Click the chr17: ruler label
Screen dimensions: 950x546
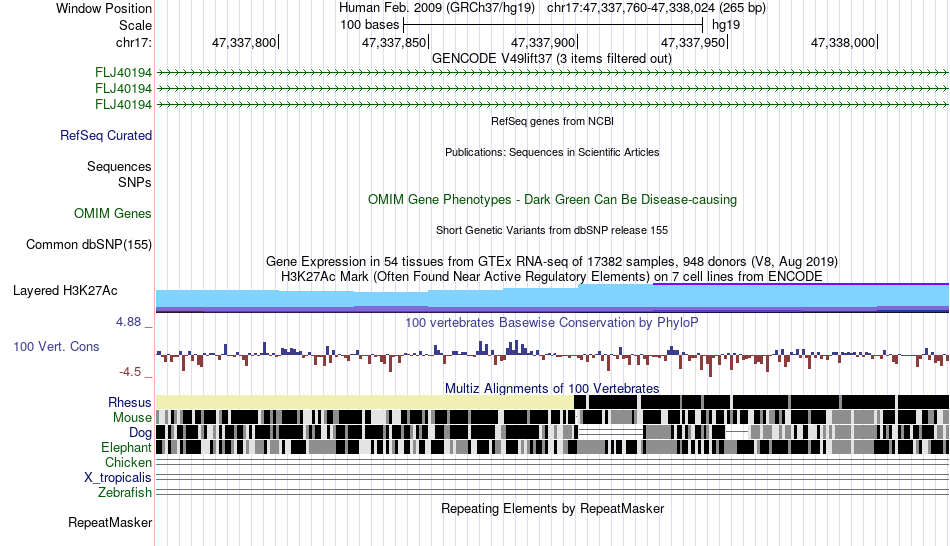[x=133, y=42]
